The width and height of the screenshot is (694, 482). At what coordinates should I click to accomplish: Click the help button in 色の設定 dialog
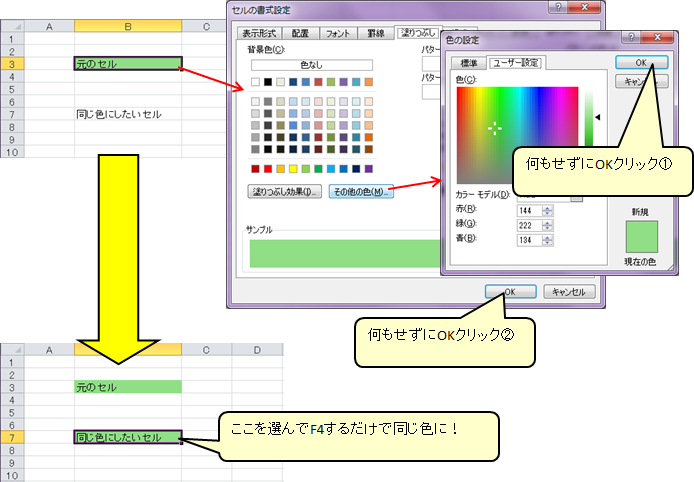pyautogui.click(x=632, y=37)
